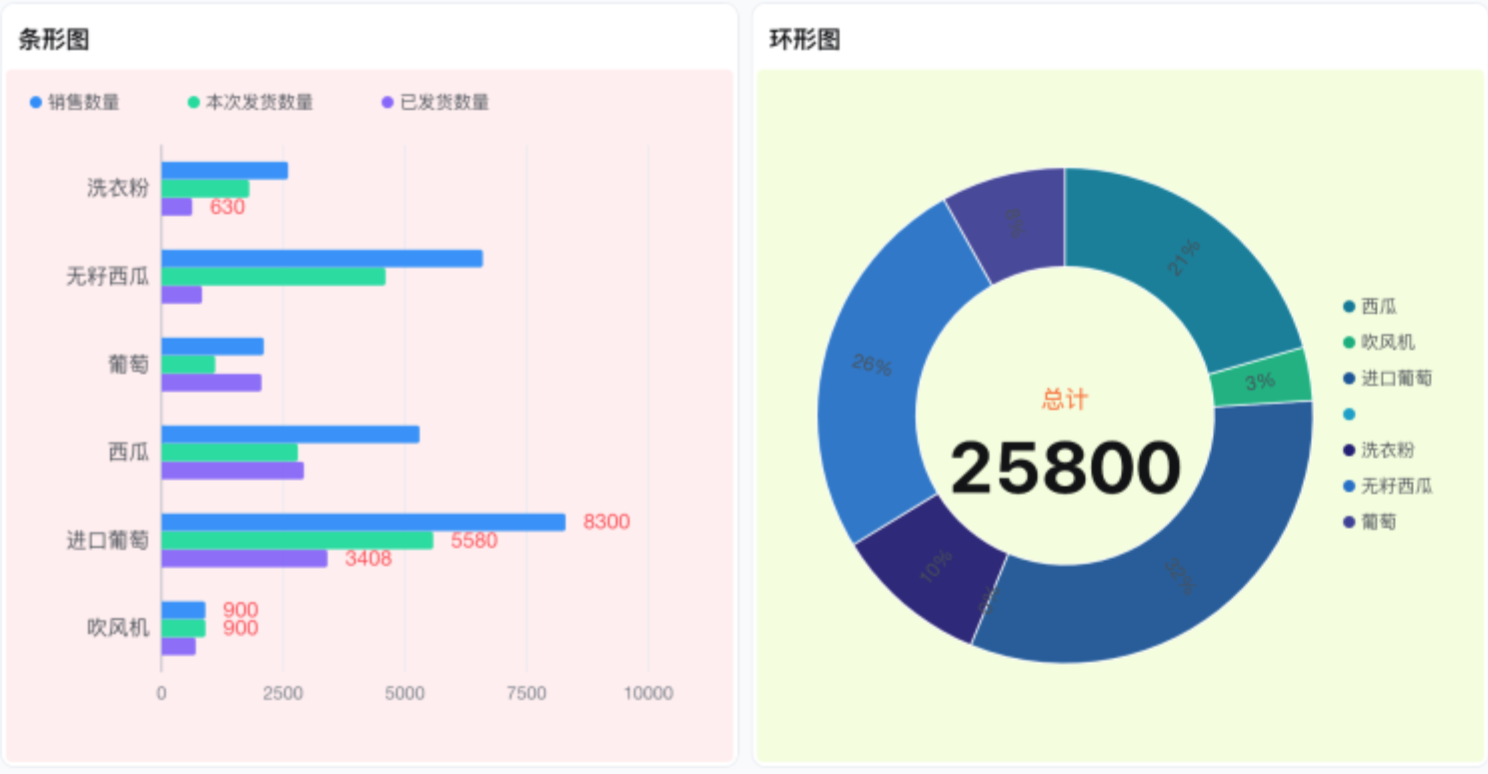Click the green 本次发货数量 bar for 无籽西瓜

pyautogui.click(x=273, y=277)
